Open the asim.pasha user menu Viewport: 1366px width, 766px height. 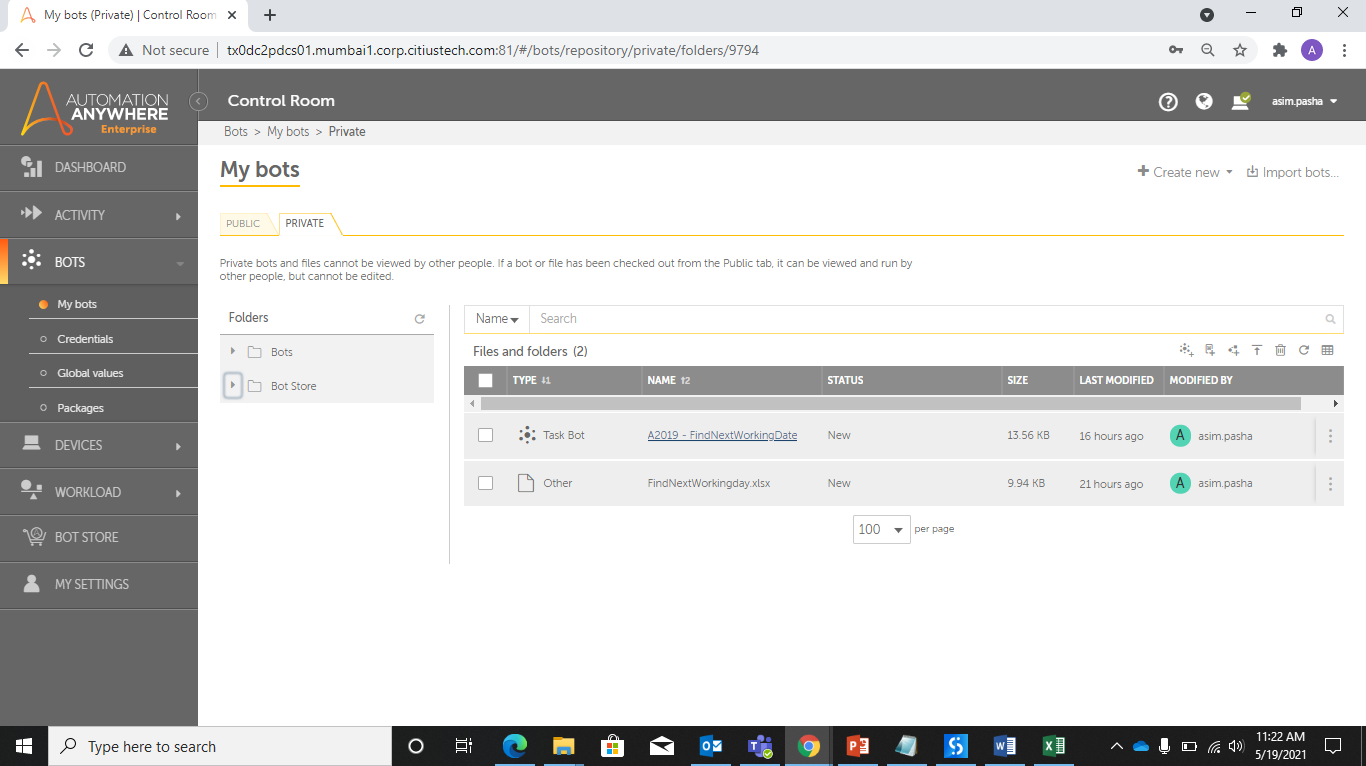(x=1305, y=101)
